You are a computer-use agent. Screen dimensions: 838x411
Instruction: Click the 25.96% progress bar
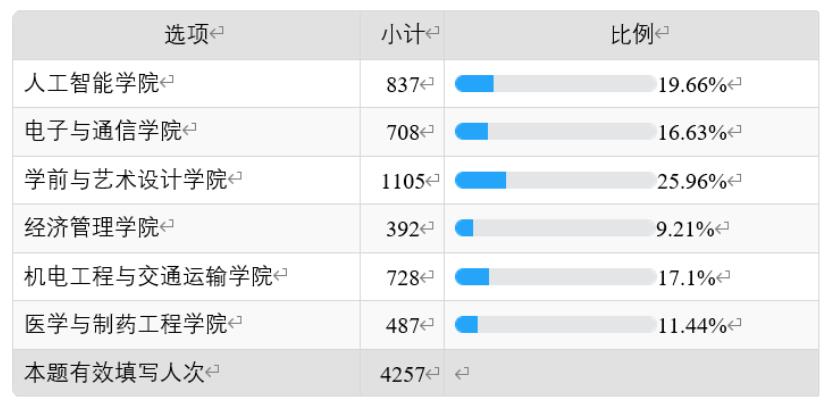pyautogui.click(x=555, y=181)
